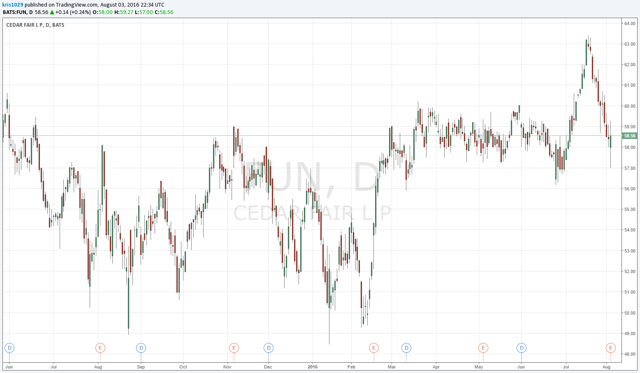Click the Sep label on time axis

[141, 367]
